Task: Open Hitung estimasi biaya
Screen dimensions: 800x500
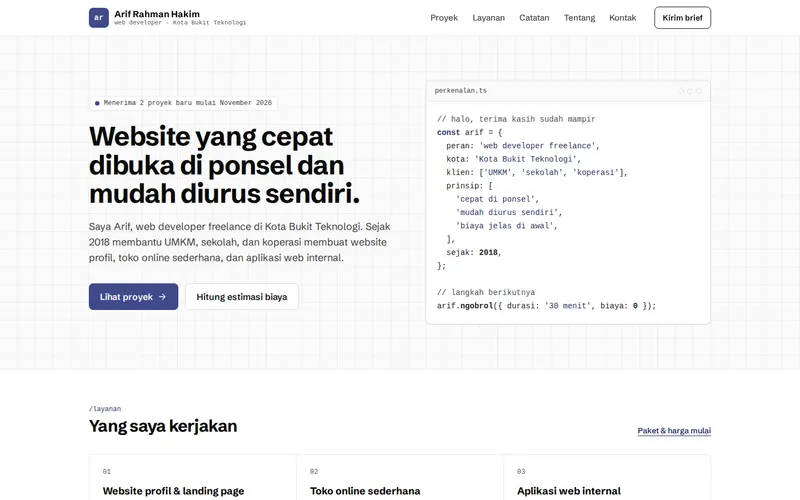Action: click(x=242, y=296)
